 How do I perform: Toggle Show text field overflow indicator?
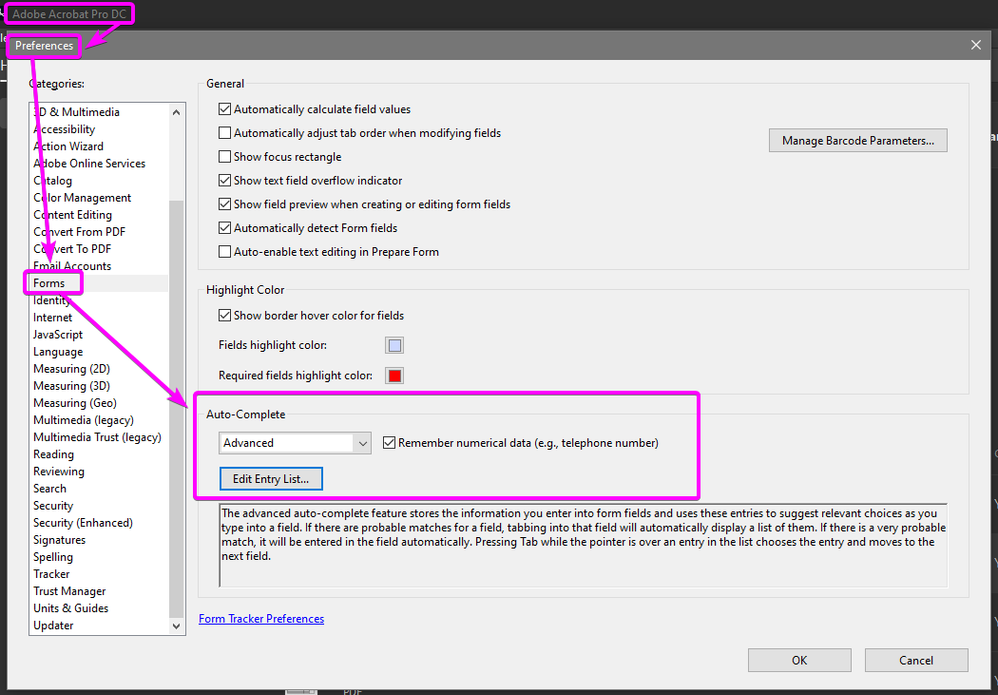click(225, 181)
